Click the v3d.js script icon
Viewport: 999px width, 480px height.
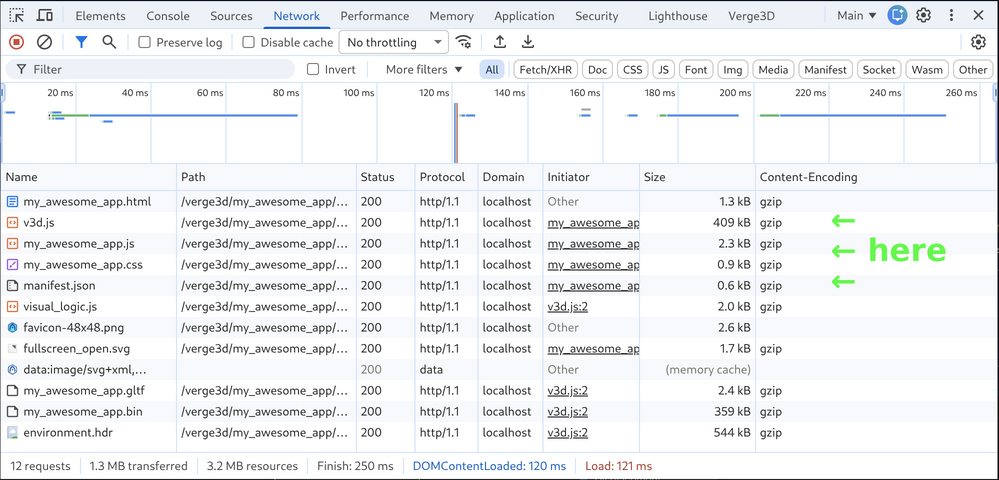point(12,222)
